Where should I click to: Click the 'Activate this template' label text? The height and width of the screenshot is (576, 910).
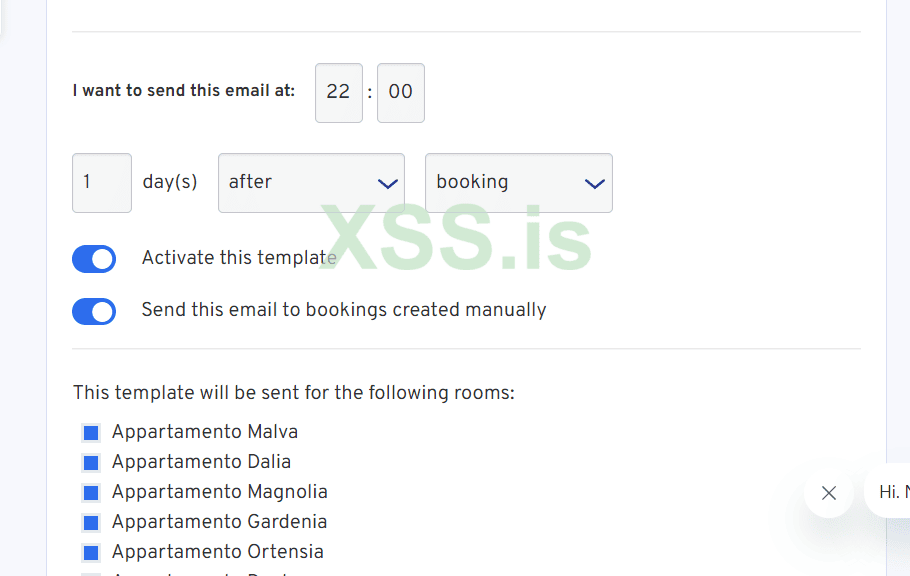click(x=239, y=258)
